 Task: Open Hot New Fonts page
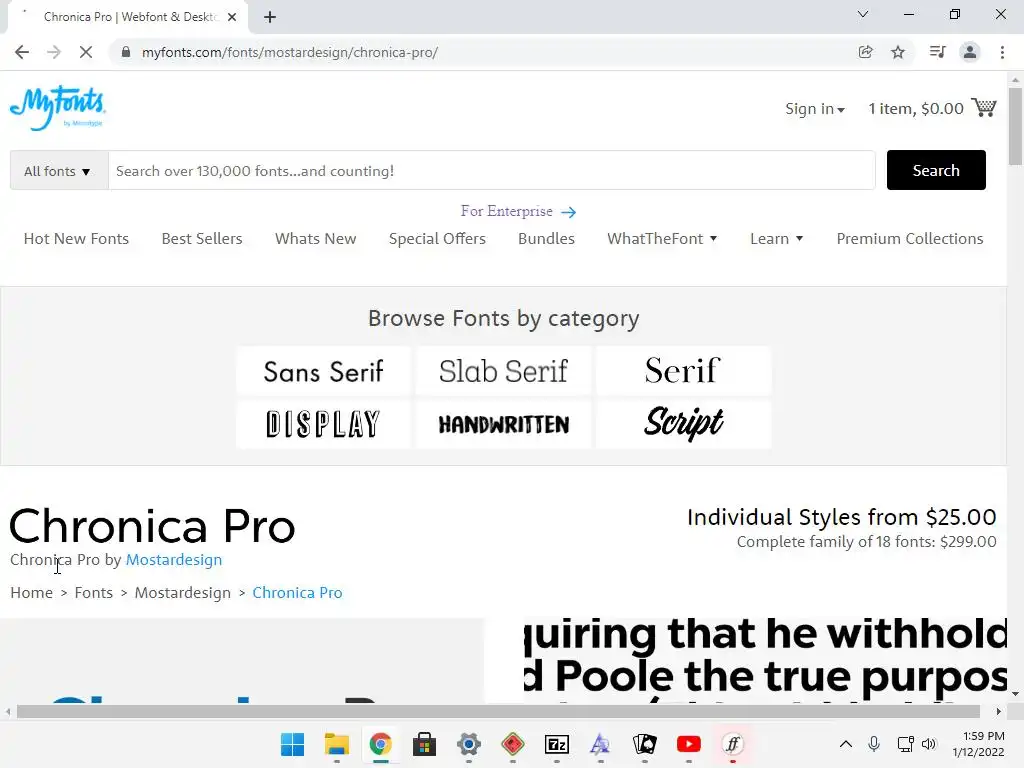pos(76,238)
